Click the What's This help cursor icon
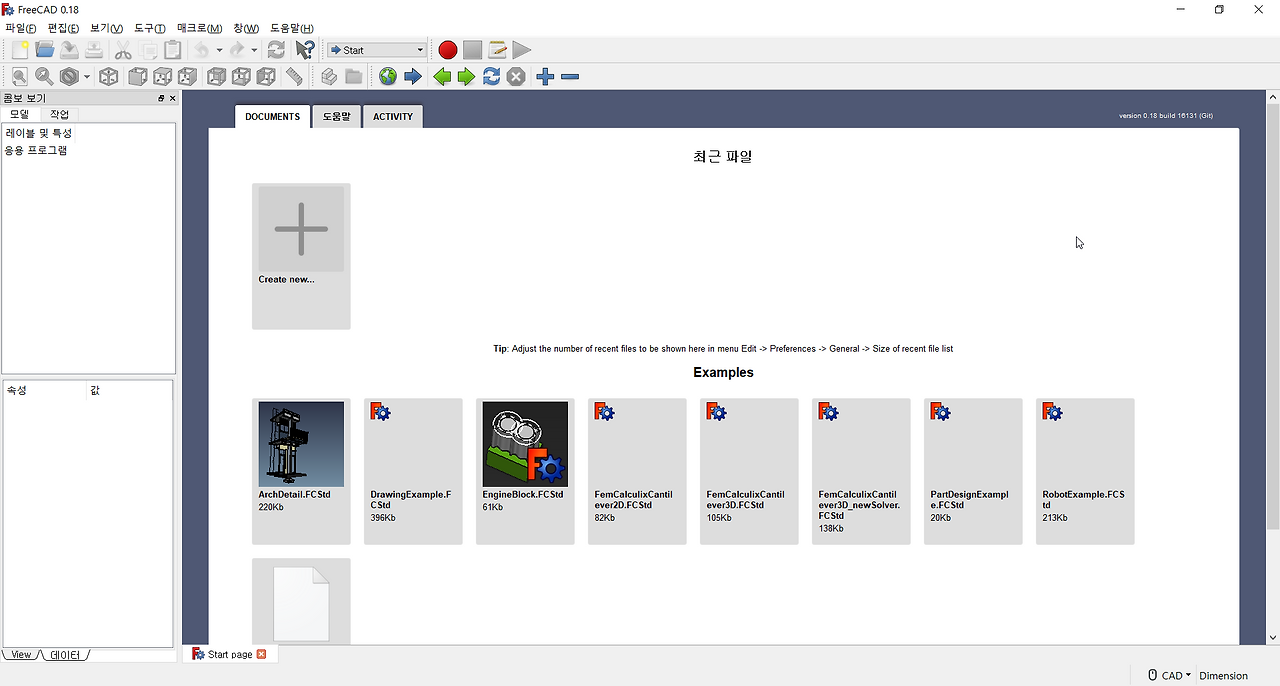 [303, 49]
